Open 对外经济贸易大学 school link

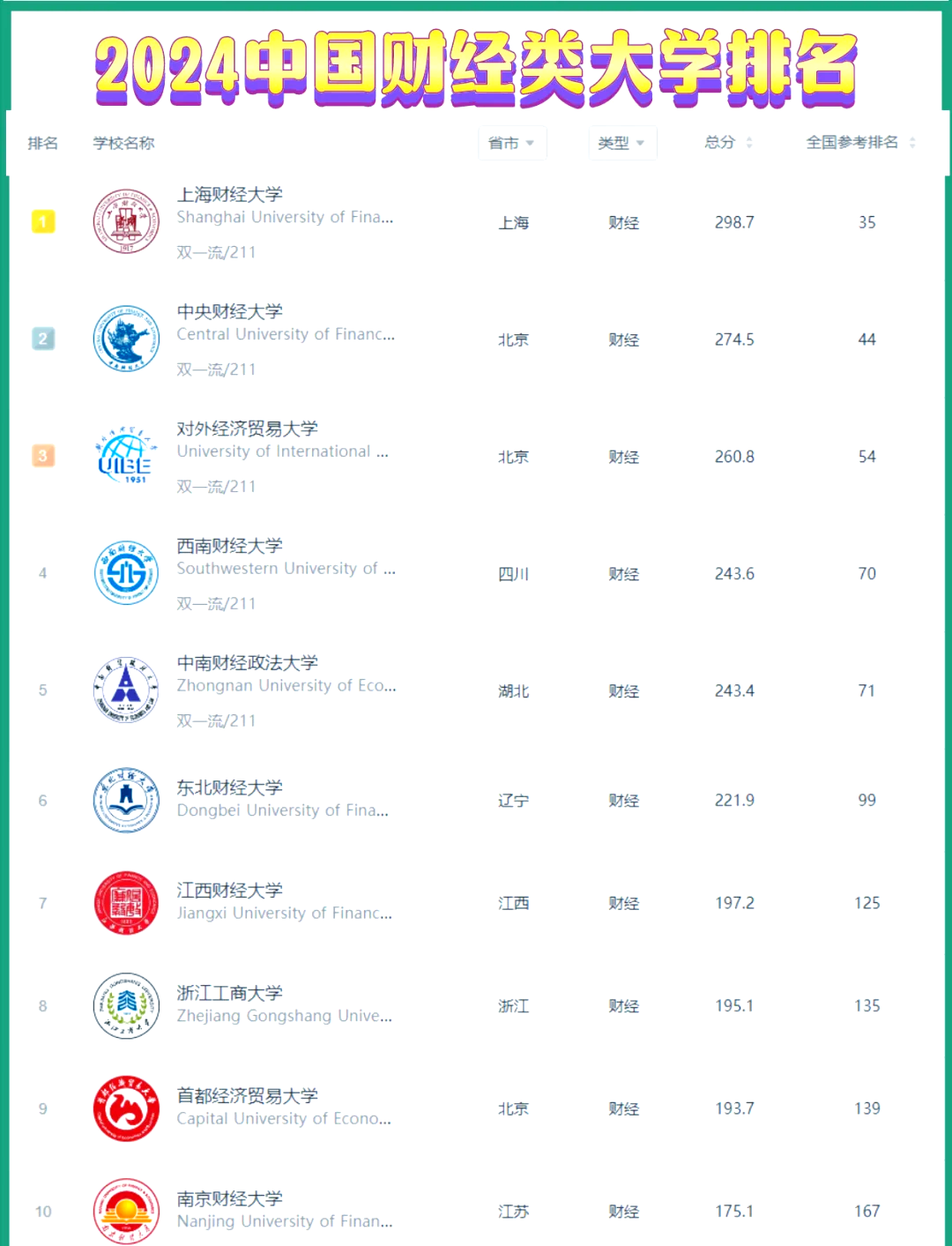(x=248, y=429)
